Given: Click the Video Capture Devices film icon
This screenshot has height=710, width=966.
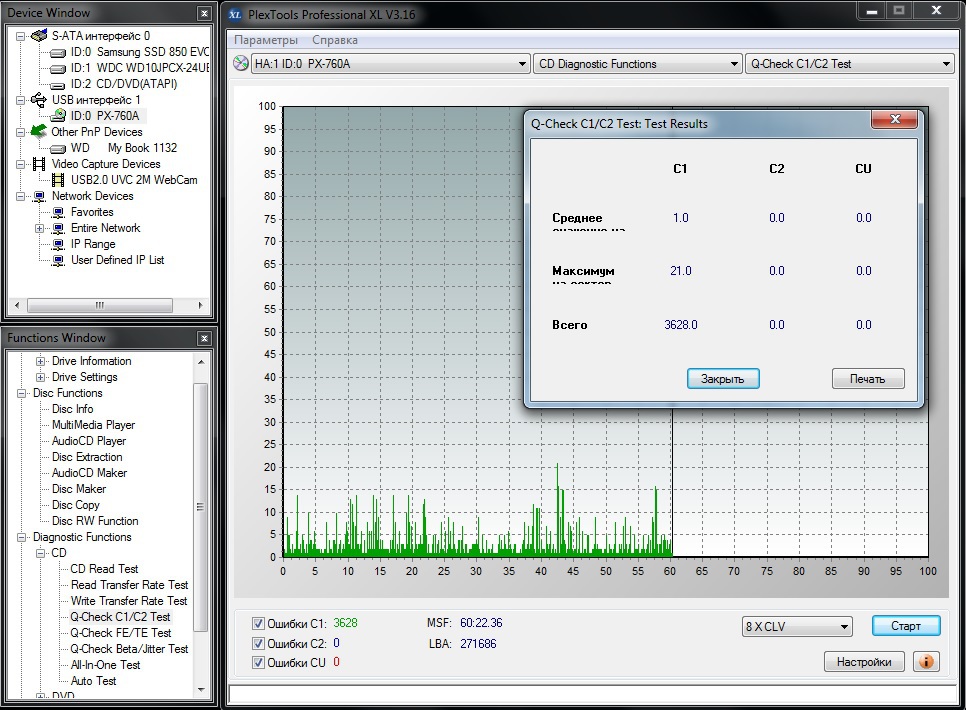Looking at the screenshot, I should pyautogui.click(x=39, y=164).
